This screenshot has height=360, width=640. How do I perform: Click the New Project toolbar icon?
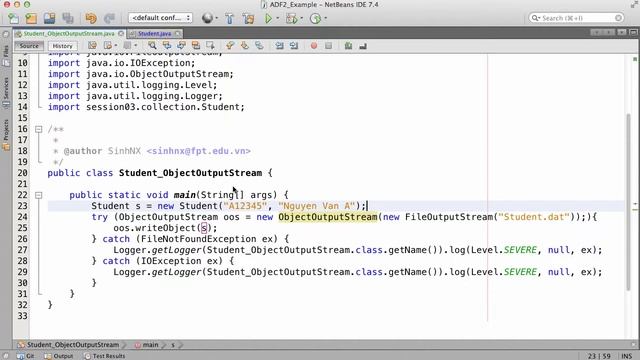[x=31, y=18]
